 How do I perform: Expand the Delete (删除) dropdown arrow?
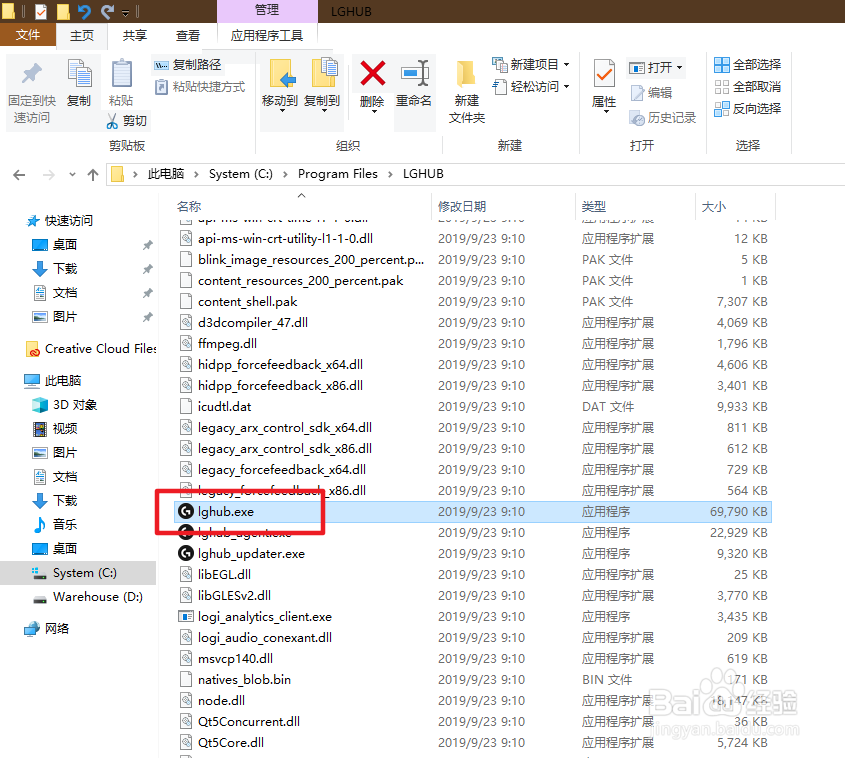click(x=373, y=112)
